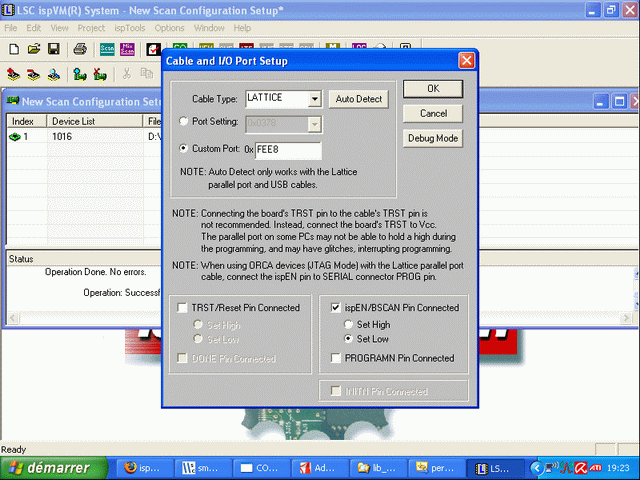Click the démarrer Start button
This screenshot has height=480, width=640.
click(46, 468)
